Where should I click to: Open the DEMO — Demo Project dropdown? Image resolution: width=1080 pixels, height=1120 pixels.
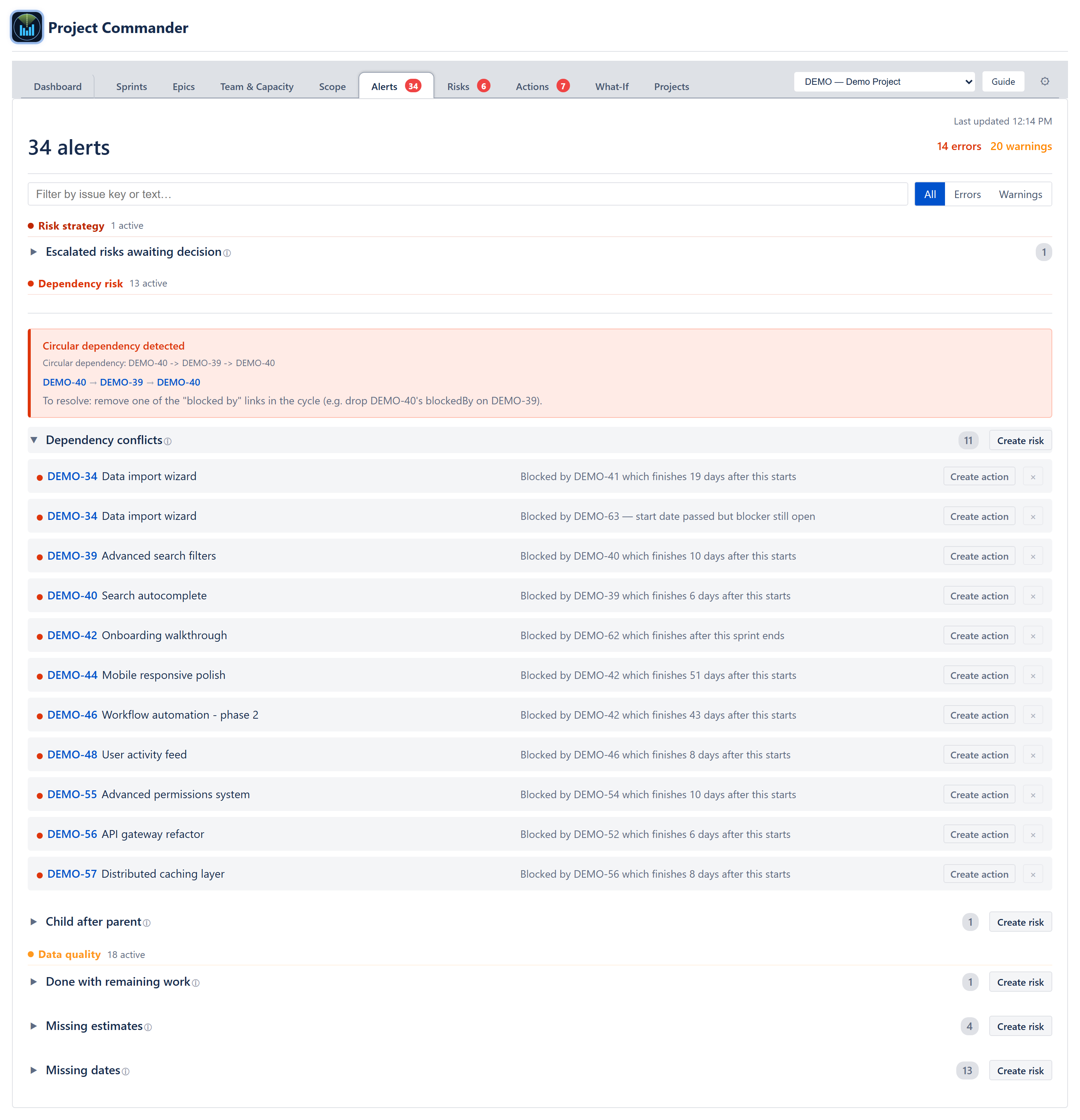[884, 82]
